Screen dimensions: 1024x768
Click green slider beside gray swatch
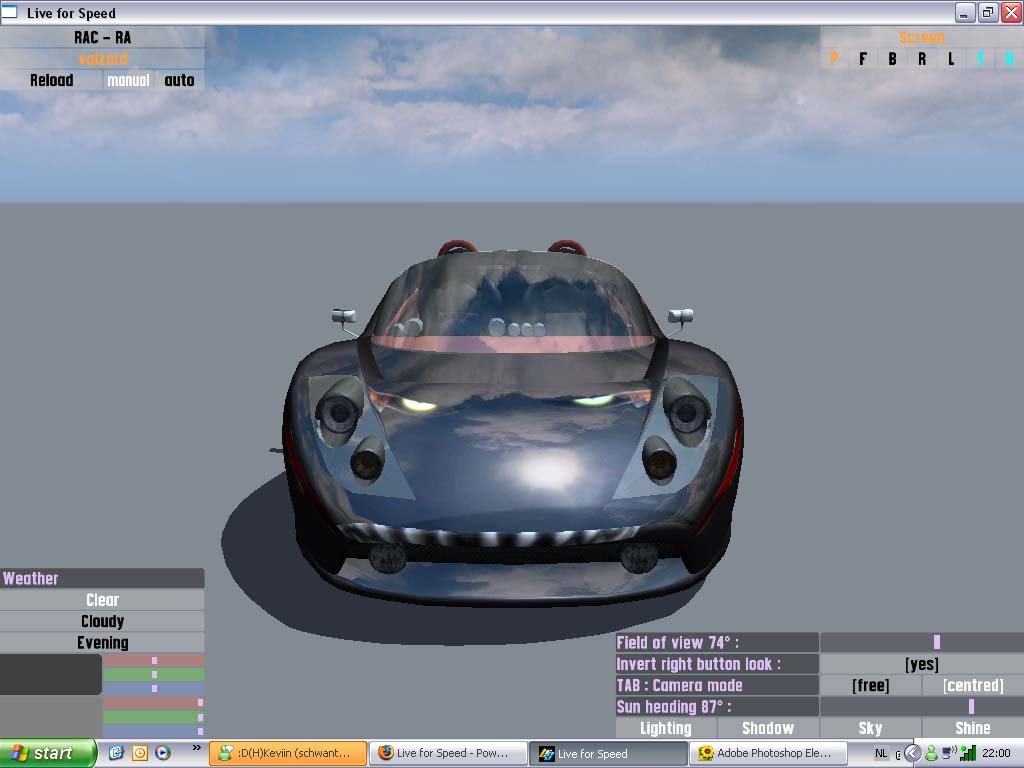[x=153, y=717]
